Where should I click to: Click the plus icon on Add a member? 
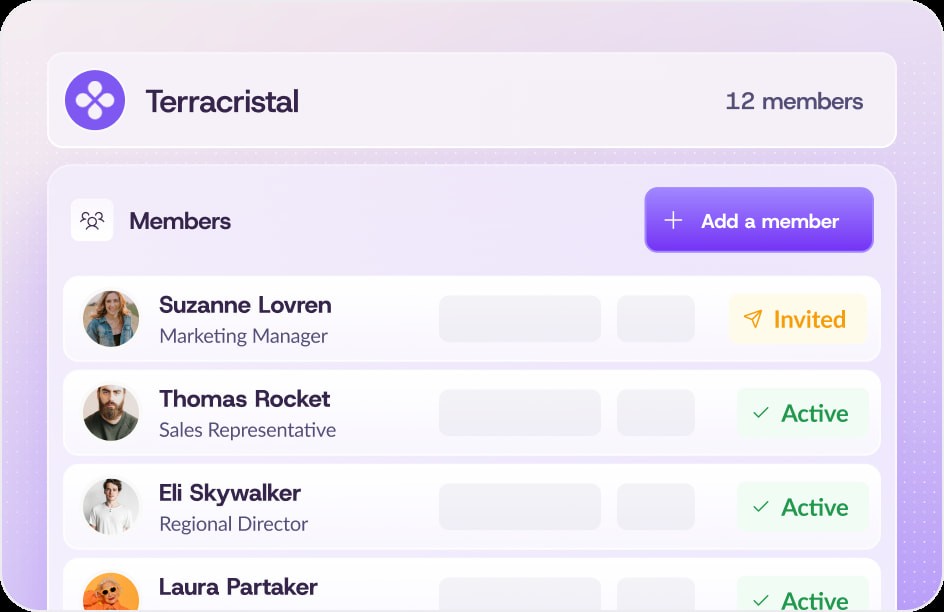coord(673,219)
